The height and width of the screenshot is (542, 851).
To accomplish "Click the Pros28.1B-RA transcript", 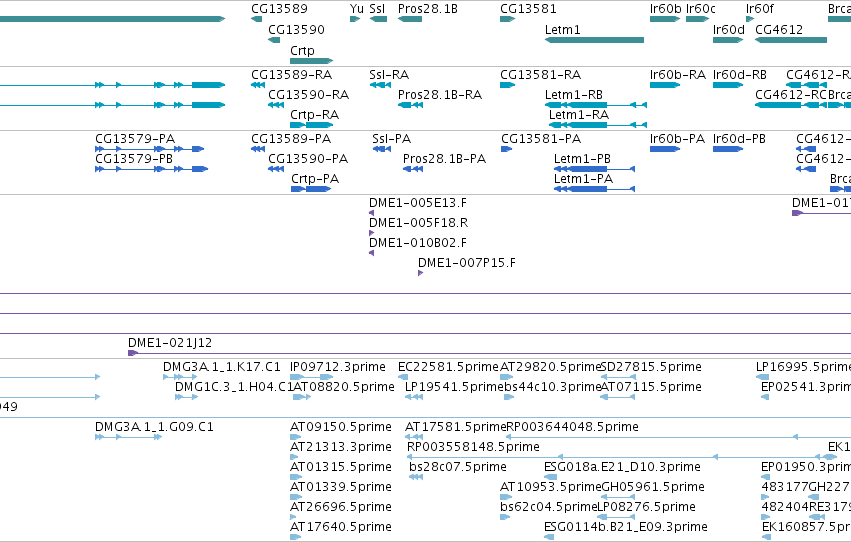I will click(410, 105).
